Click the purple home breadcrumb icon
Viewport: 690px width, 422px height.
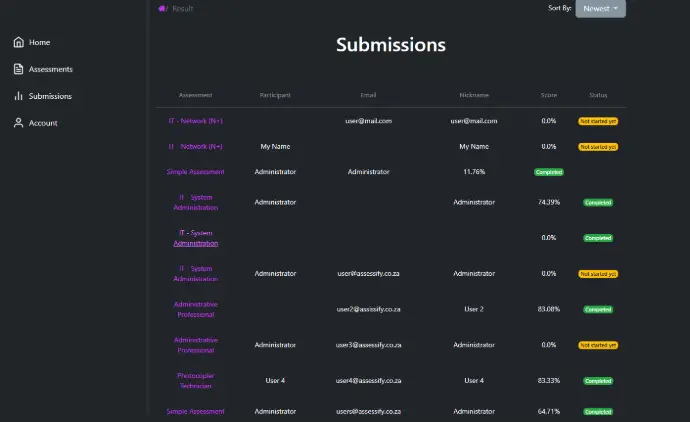[x=162, y=9]
